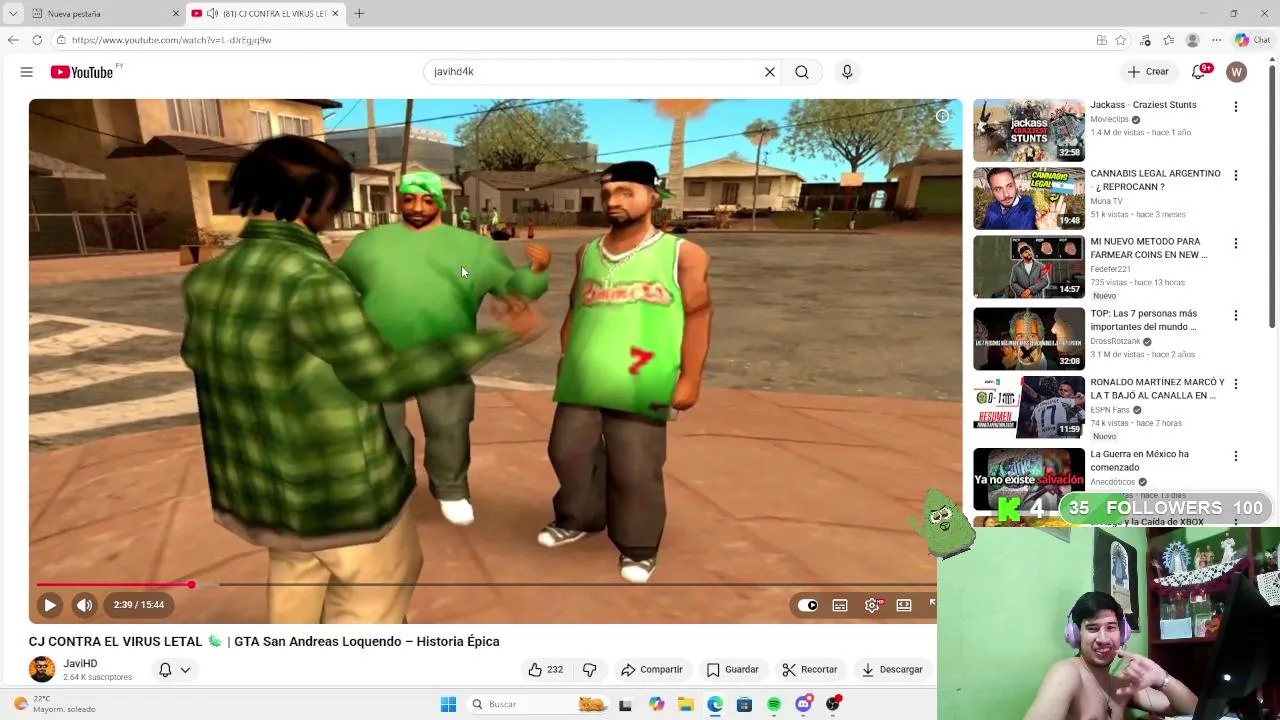The width and height of the screenshot is (1280, 720).
Task: Toggle subtitles on the player
Action: click(840, 605)
